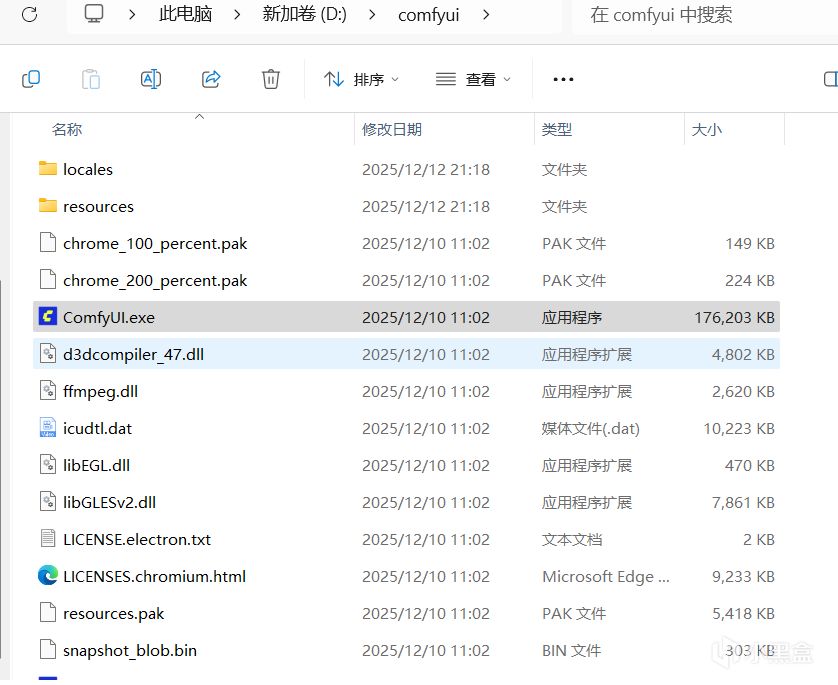Click the Paste clipboard icon

click(x=91, y=79)
